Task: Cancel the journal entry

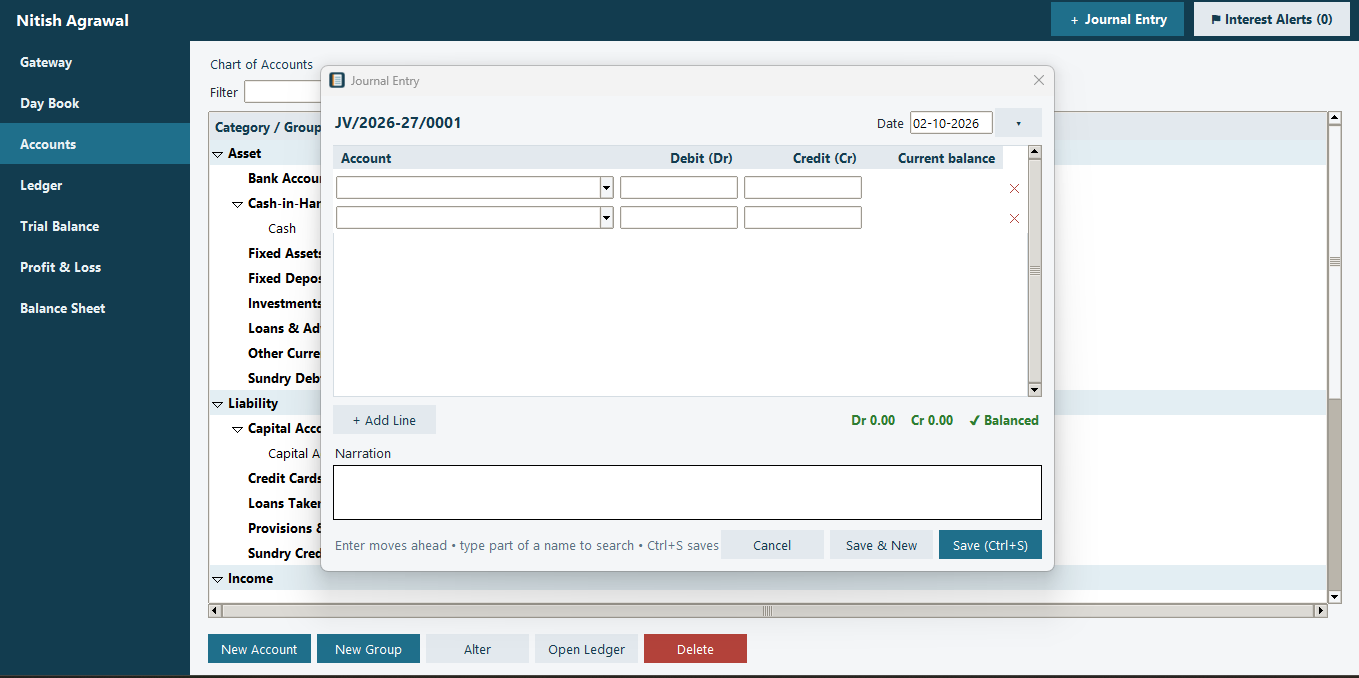Action: click(772, 545)
